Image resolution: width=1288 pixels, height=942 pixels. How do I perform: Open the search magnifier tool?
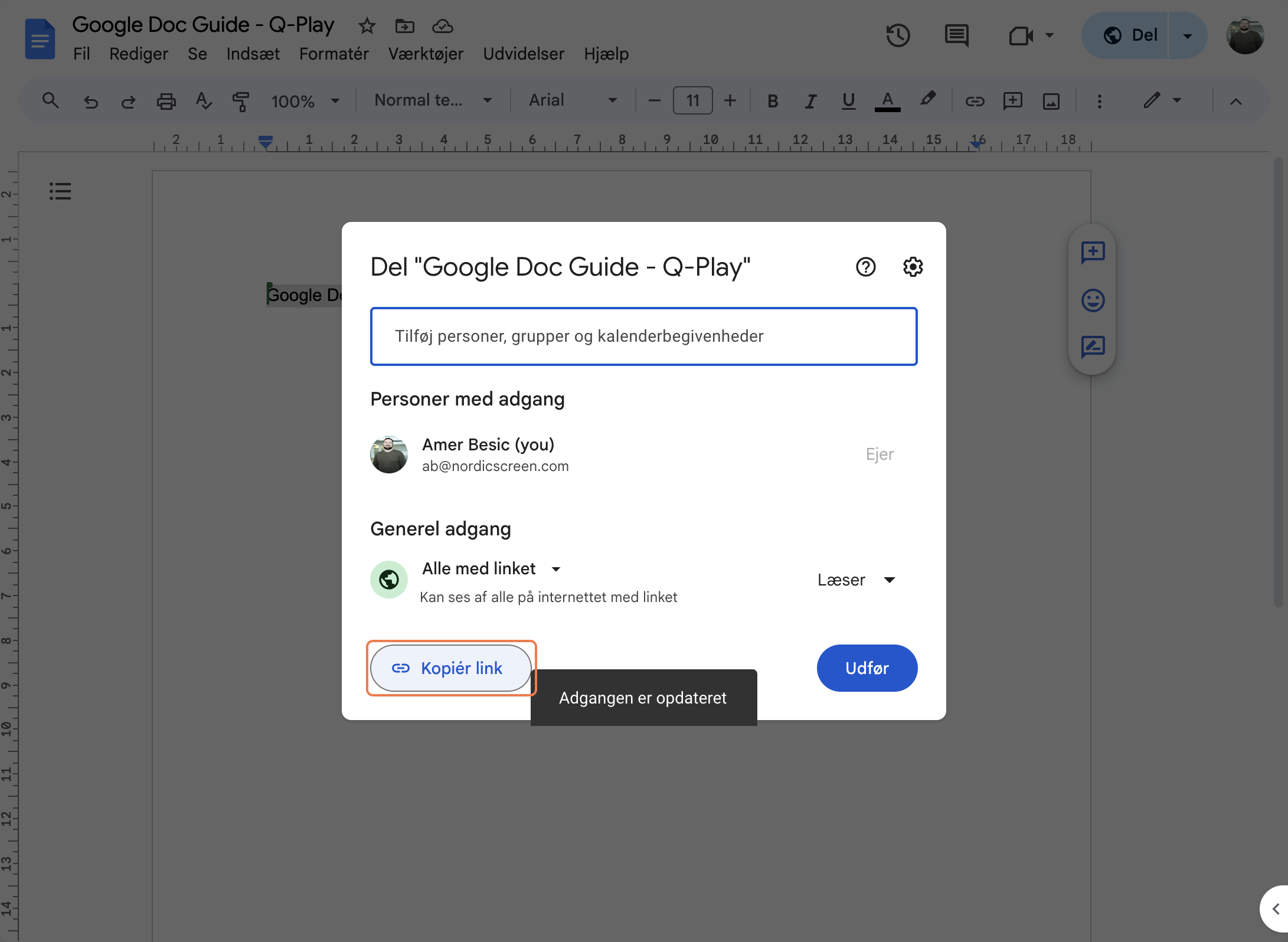51,101
